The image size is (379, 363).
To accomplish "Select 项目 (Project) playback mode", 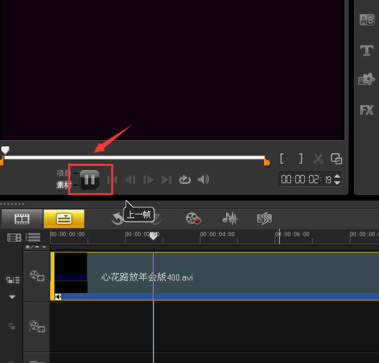I will click(63, 173).
